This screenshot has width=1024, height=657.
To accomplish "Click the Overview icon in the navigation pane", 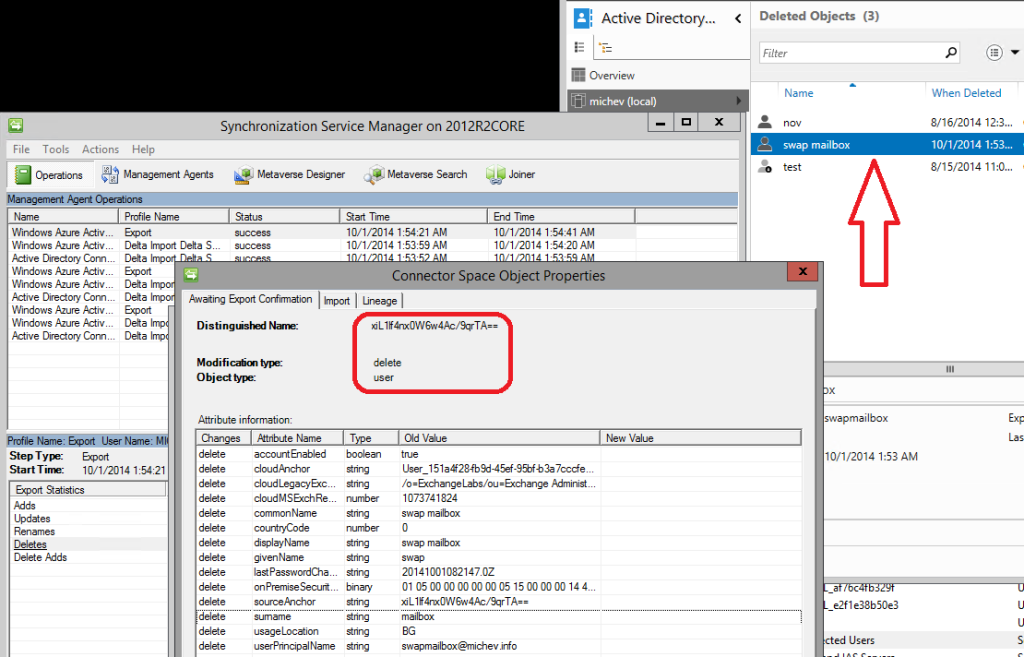I will tap(581, 75).
